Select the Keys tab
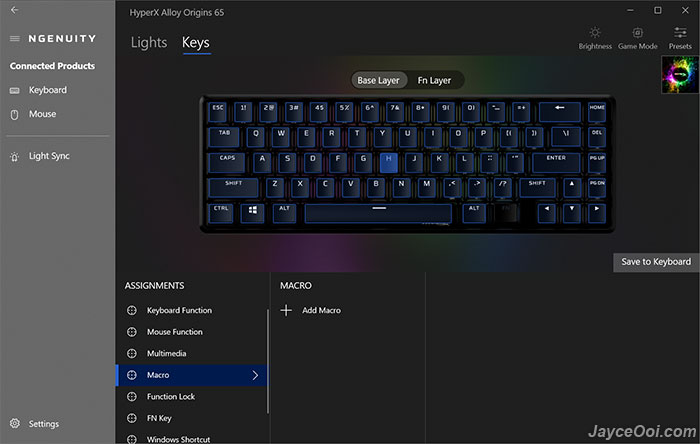 [x=196, y=42]
